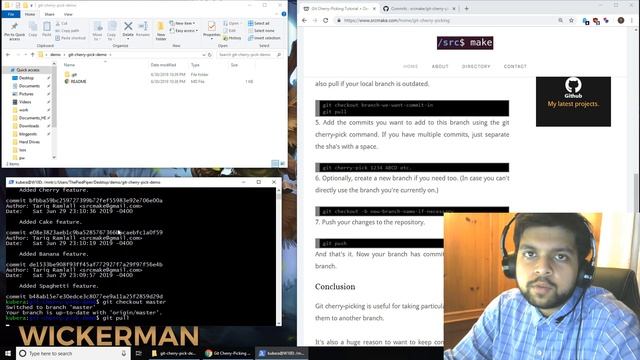Click the GitHub logo in sidebar widget
640x360 pixels.
click(573, 85)
